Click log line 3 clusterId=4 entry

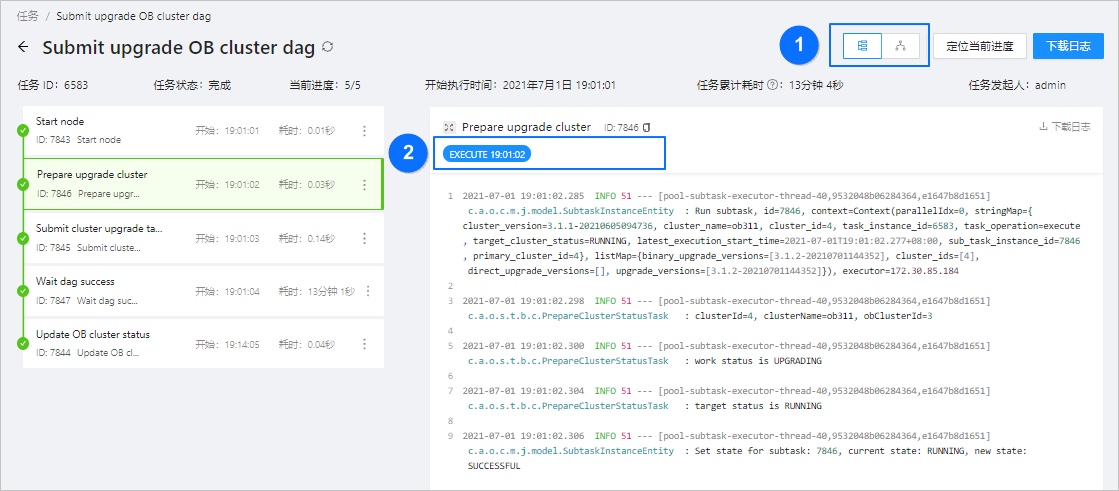click(726, 308)
